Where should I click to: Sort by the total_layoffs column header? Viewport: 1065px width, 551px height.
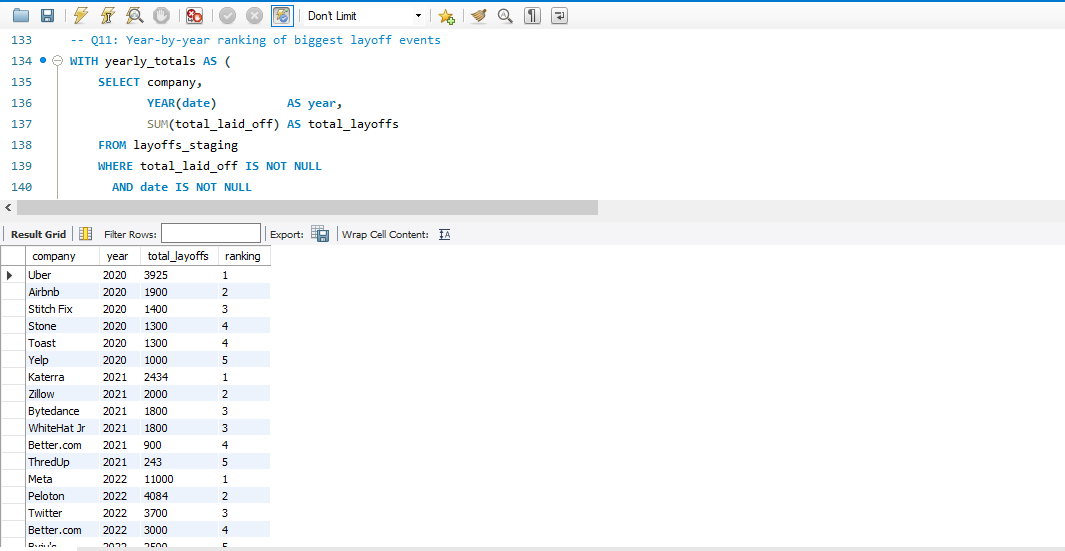[179, 256]
